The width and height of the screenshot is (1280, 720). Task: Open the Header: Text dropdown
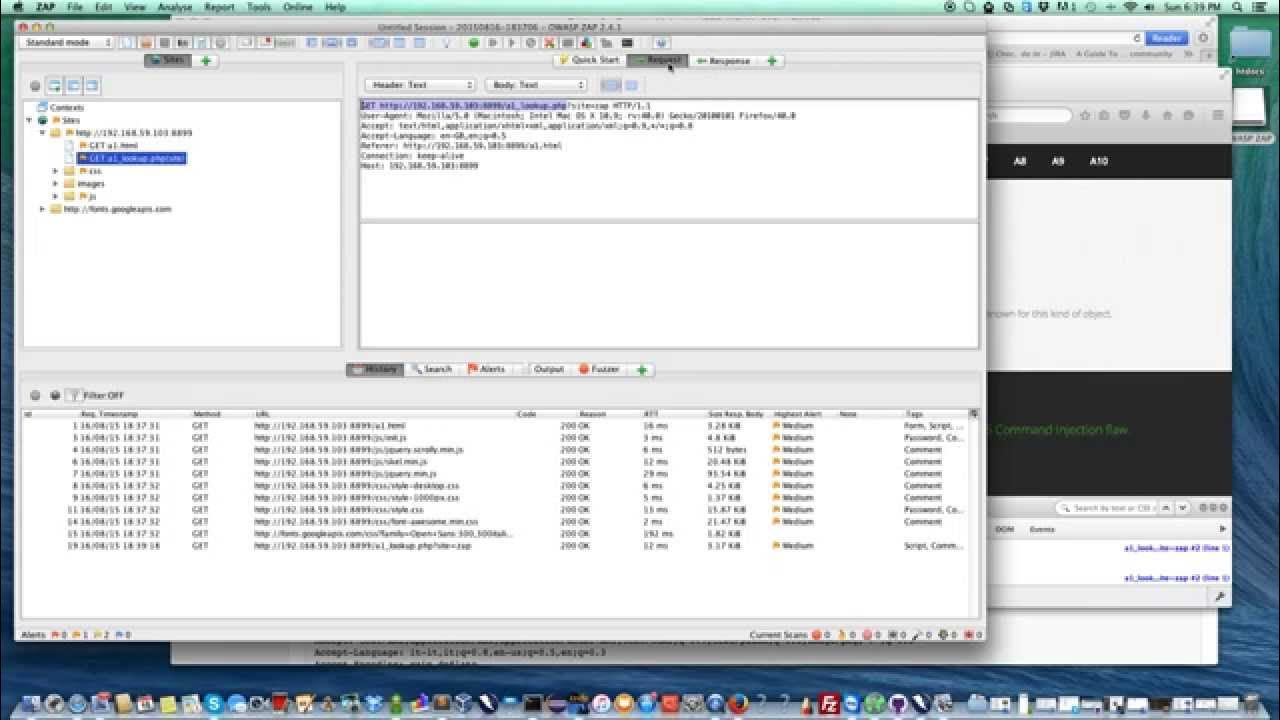pos(420,85)
